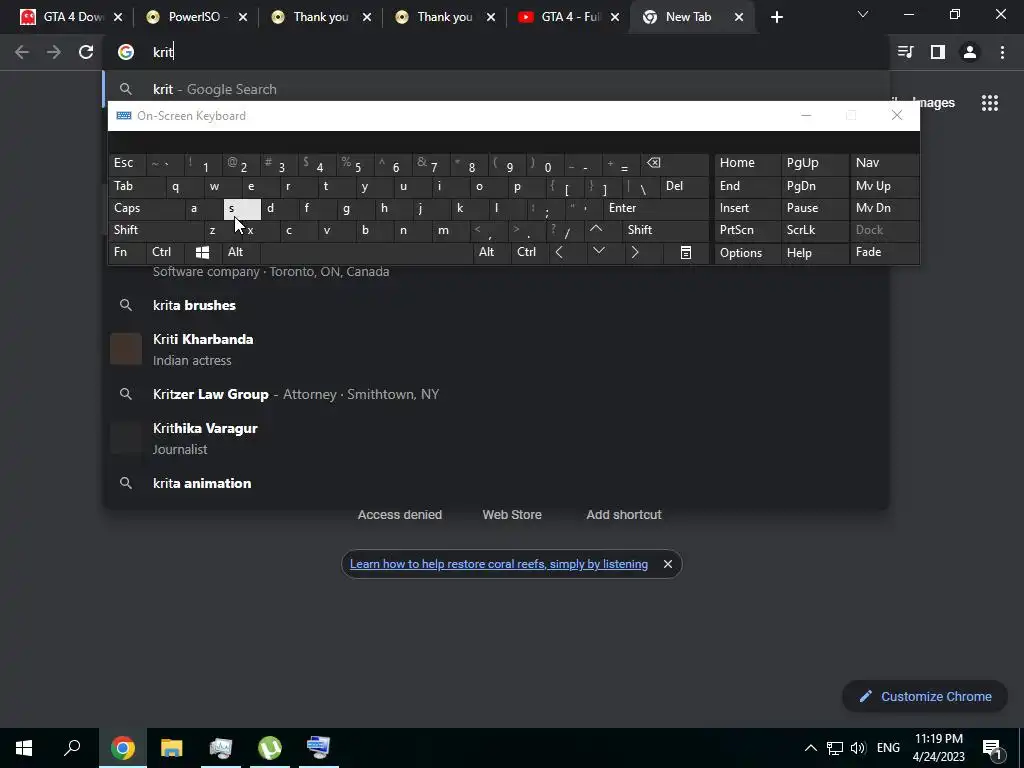Close the YouTube GTA 4 tab

[615, 18]
